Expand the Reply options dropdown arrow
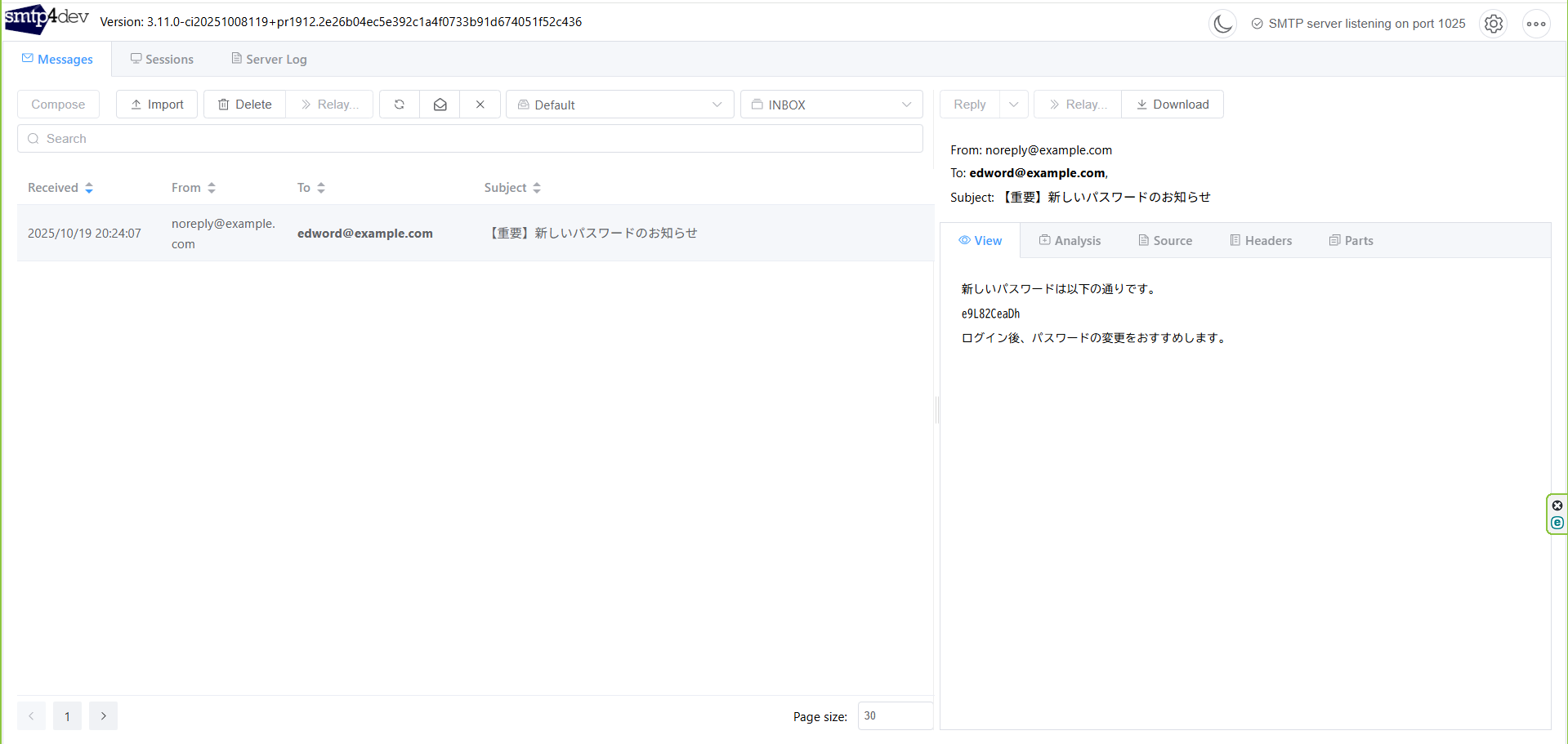The image size is (1568, 744). pos(1014,105)
